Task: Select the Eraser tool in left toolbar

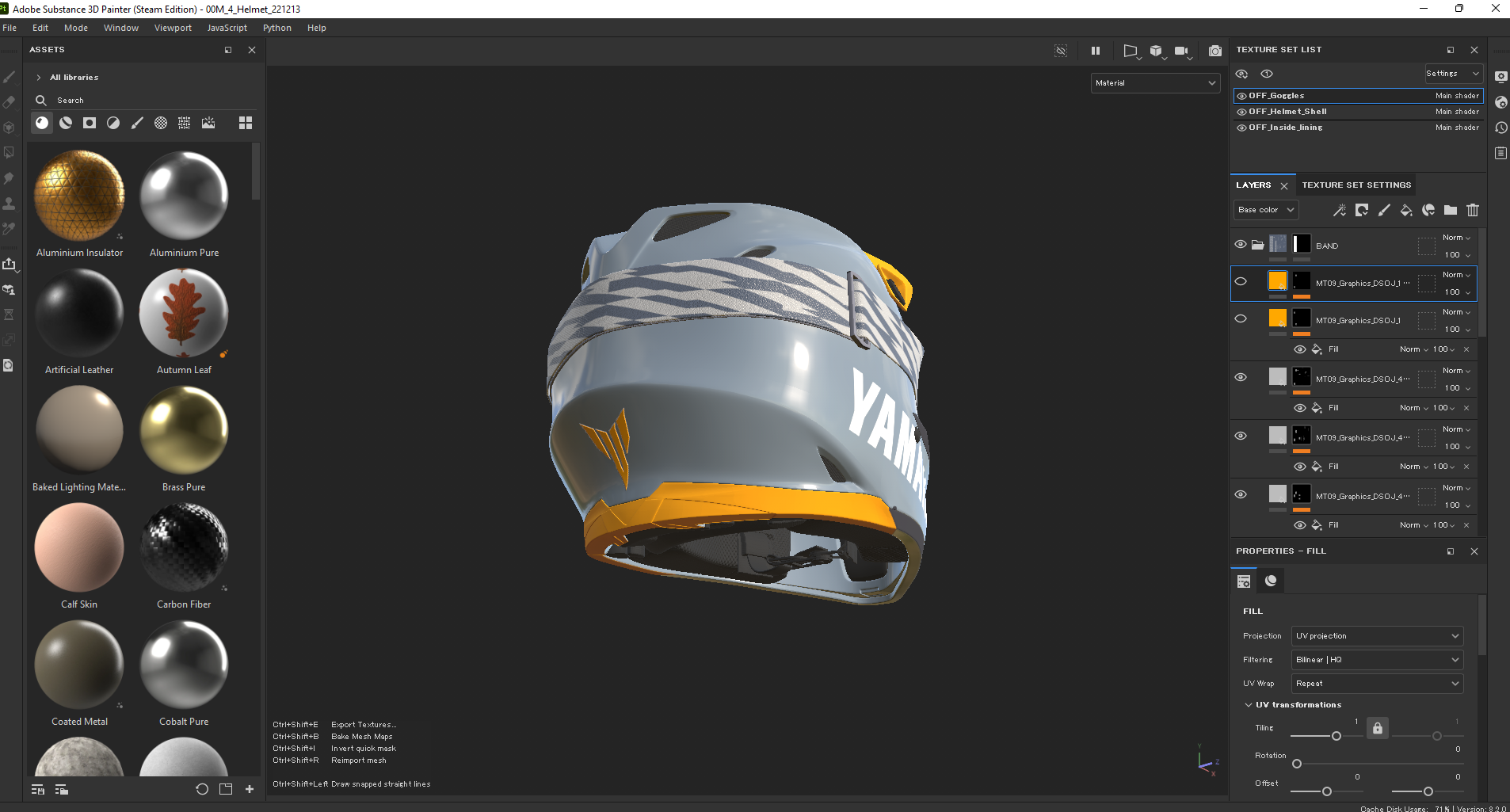Action: pyautogui.click(x=10, y=102)
